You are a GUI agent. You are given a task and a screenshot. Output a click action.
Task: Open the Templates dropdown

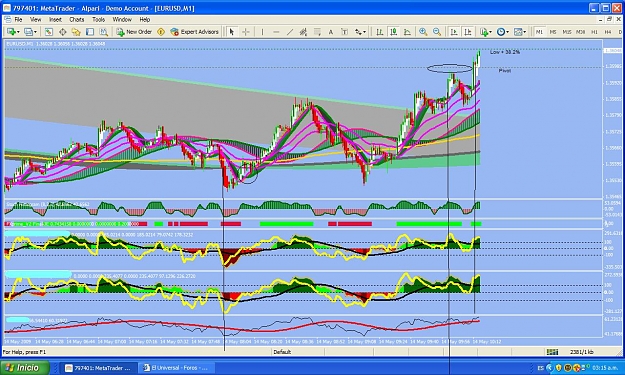pyautogui.click(x=520, y=32)
